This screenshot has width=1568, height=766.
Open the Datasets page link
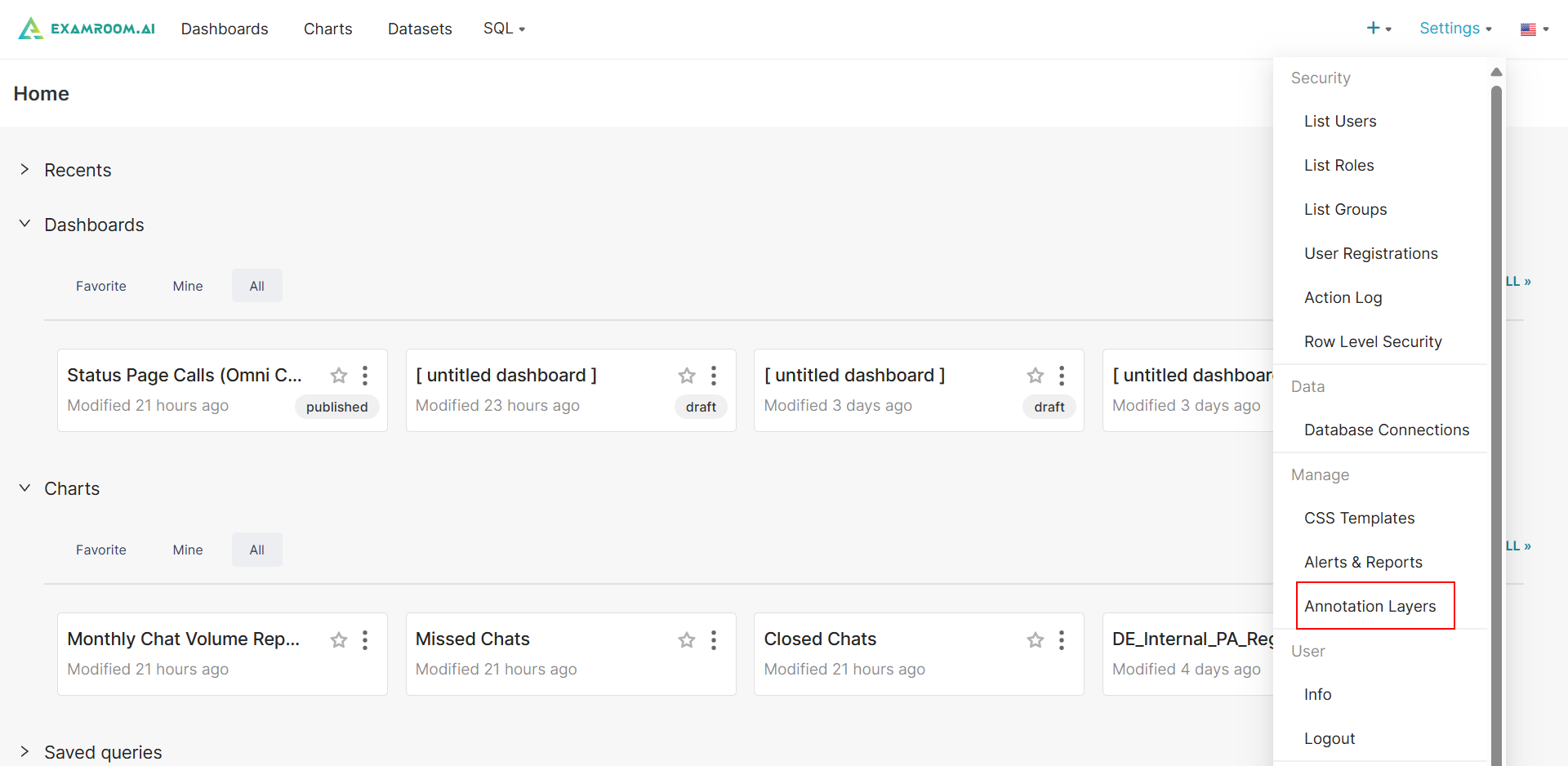[420, 29]
